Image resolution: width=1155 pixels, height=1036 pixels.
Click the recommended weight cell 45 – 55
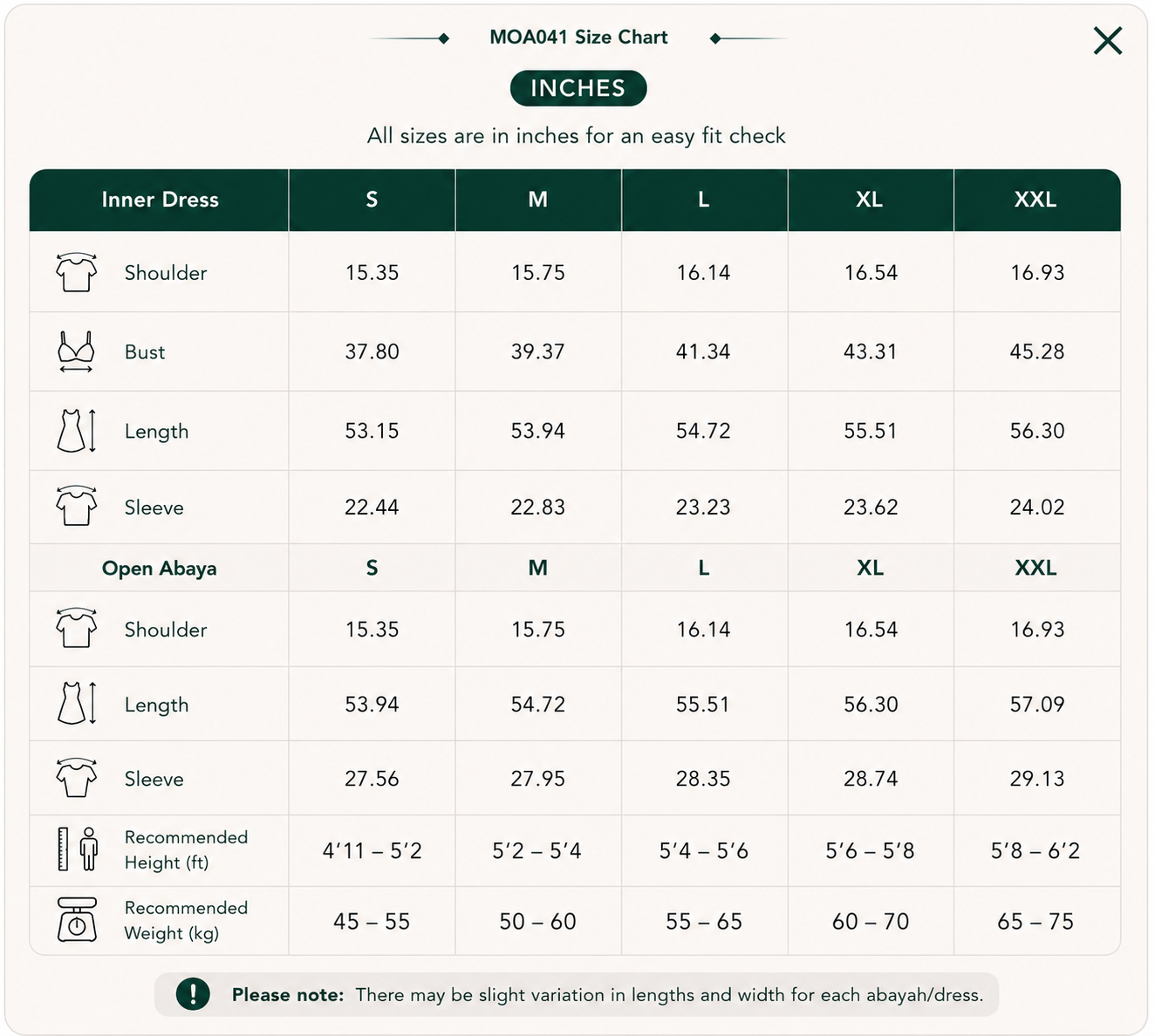(372, 922)
